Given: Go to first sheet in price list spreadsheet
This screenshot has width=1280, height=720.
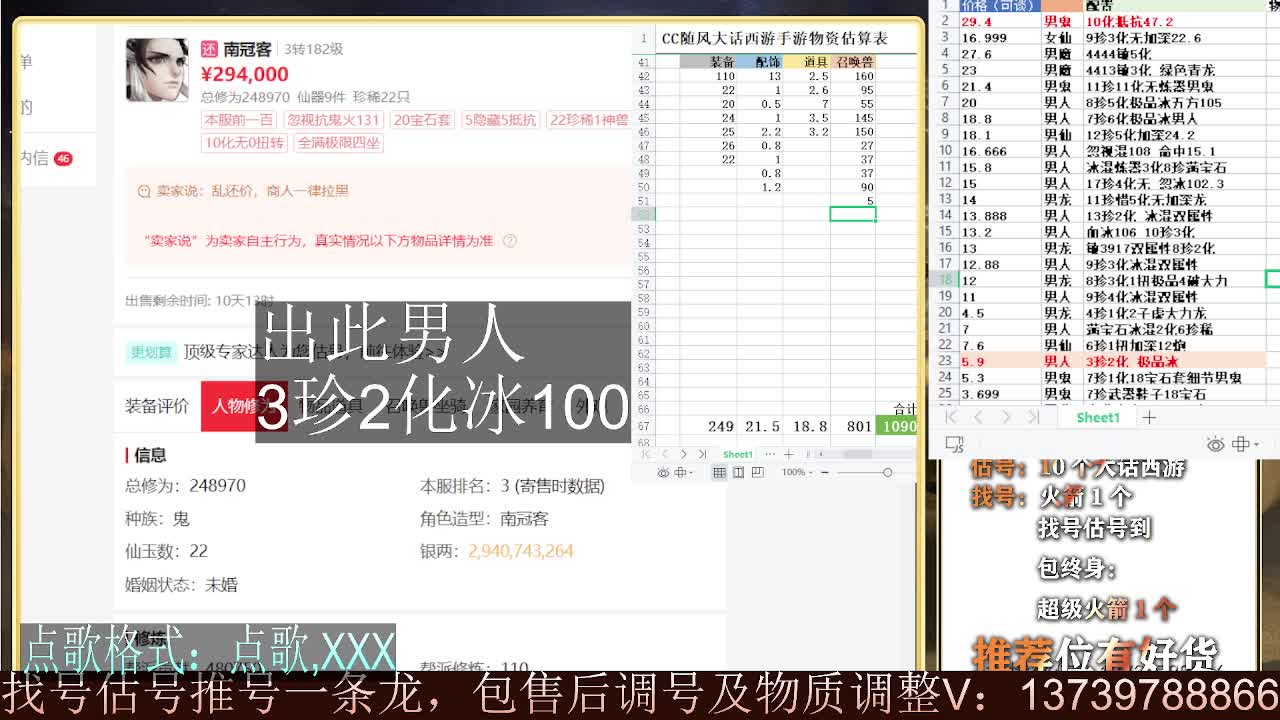Looking at the screenshot, I should [x=951, y=417].
